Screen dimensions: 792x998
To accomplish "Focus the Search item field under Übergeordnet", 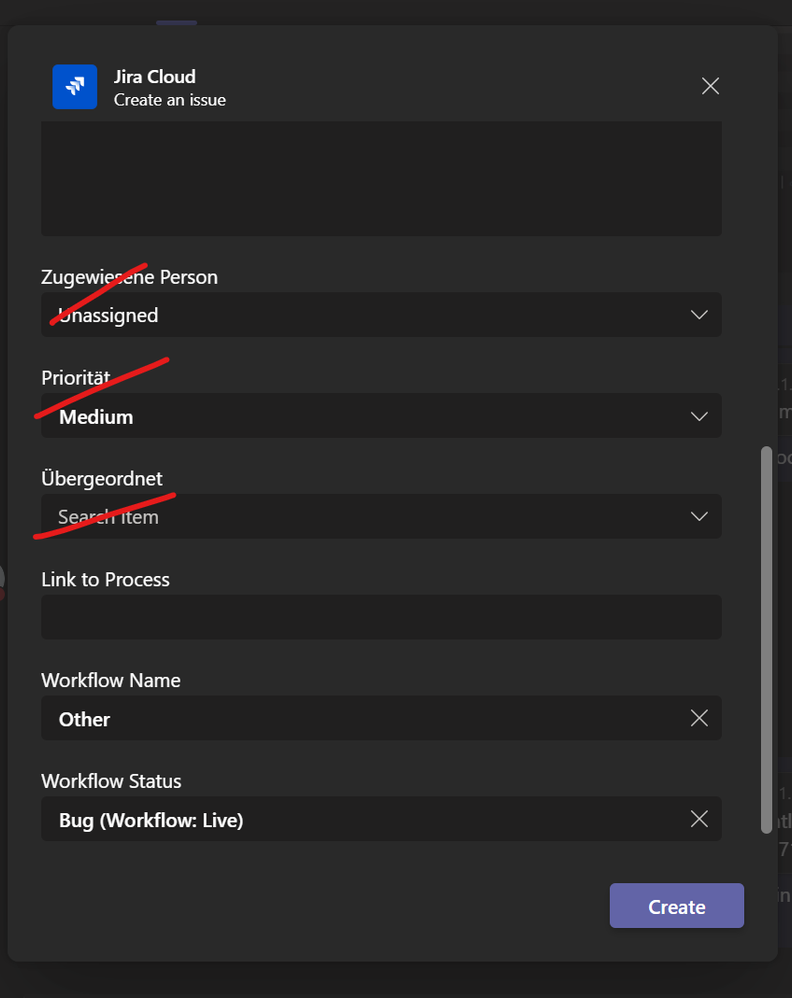I will (x=381, y=516).
